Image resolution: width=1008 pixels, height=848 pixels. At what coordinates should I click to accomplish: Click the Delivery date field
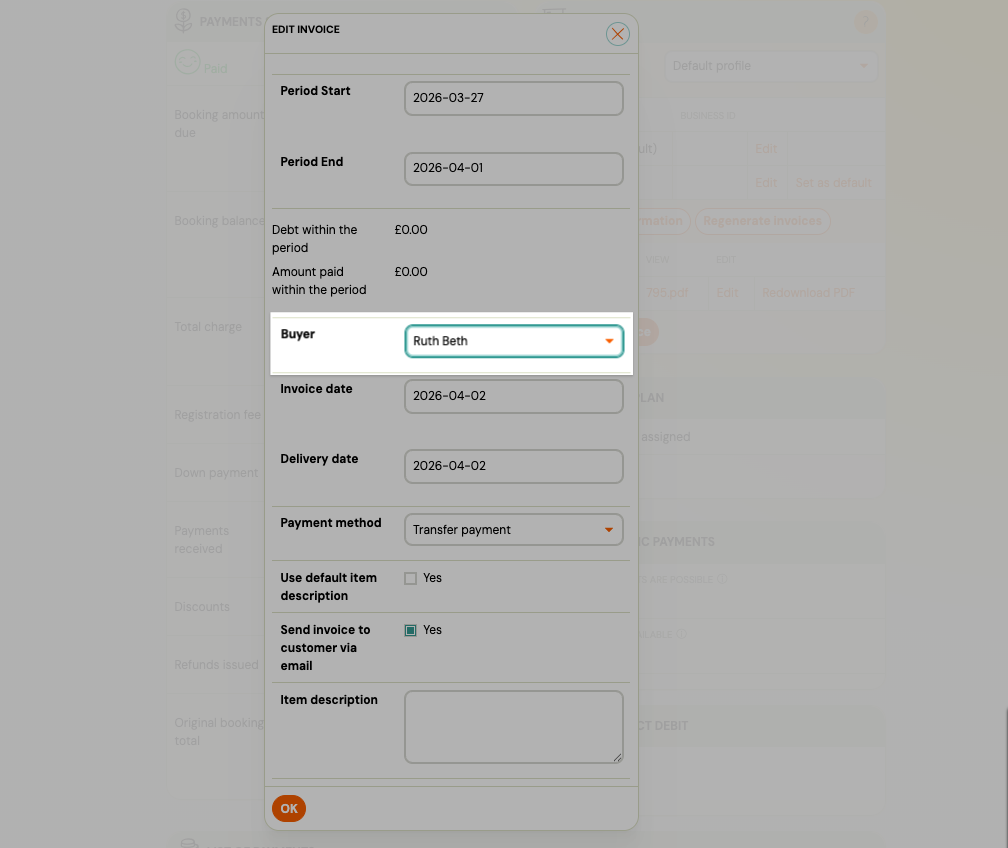coord(513,466)
